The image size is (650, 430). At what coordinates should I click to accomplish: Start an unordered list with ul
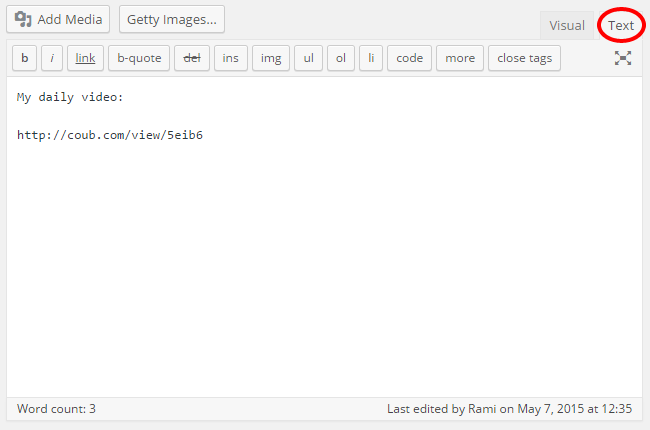click(308, 58)
